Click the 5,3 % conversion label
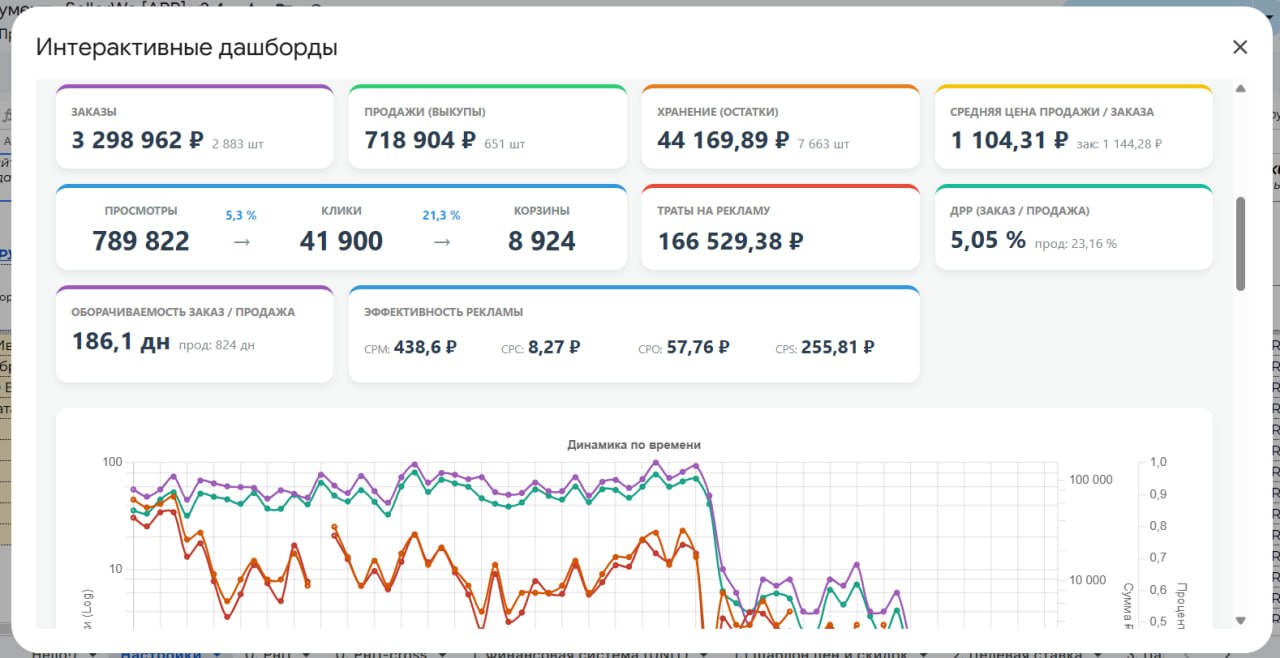 point(241,215)
